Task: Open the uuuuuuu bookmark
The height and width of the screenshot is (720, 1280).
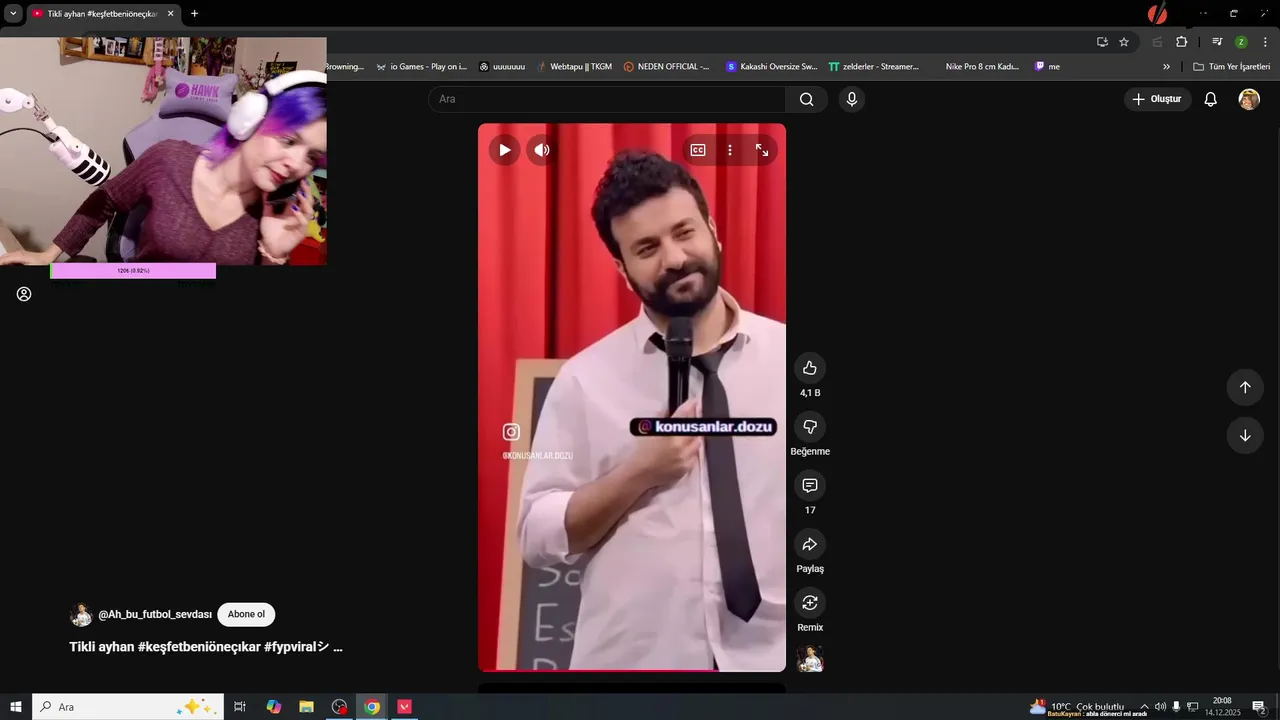Action: (502, 67)
